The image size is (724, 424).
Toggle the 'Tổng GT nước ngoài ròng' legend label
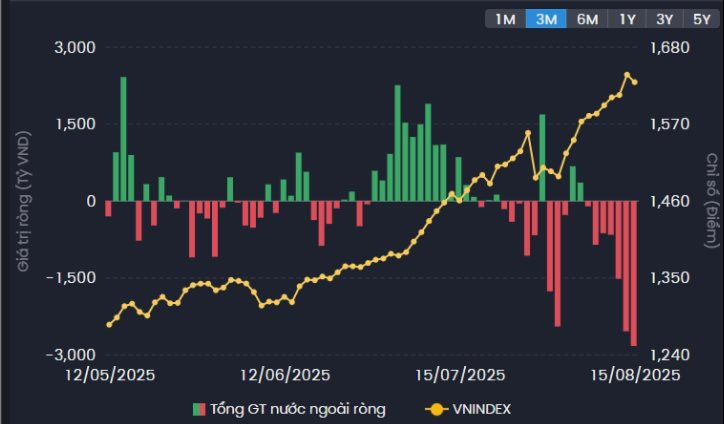299,408
